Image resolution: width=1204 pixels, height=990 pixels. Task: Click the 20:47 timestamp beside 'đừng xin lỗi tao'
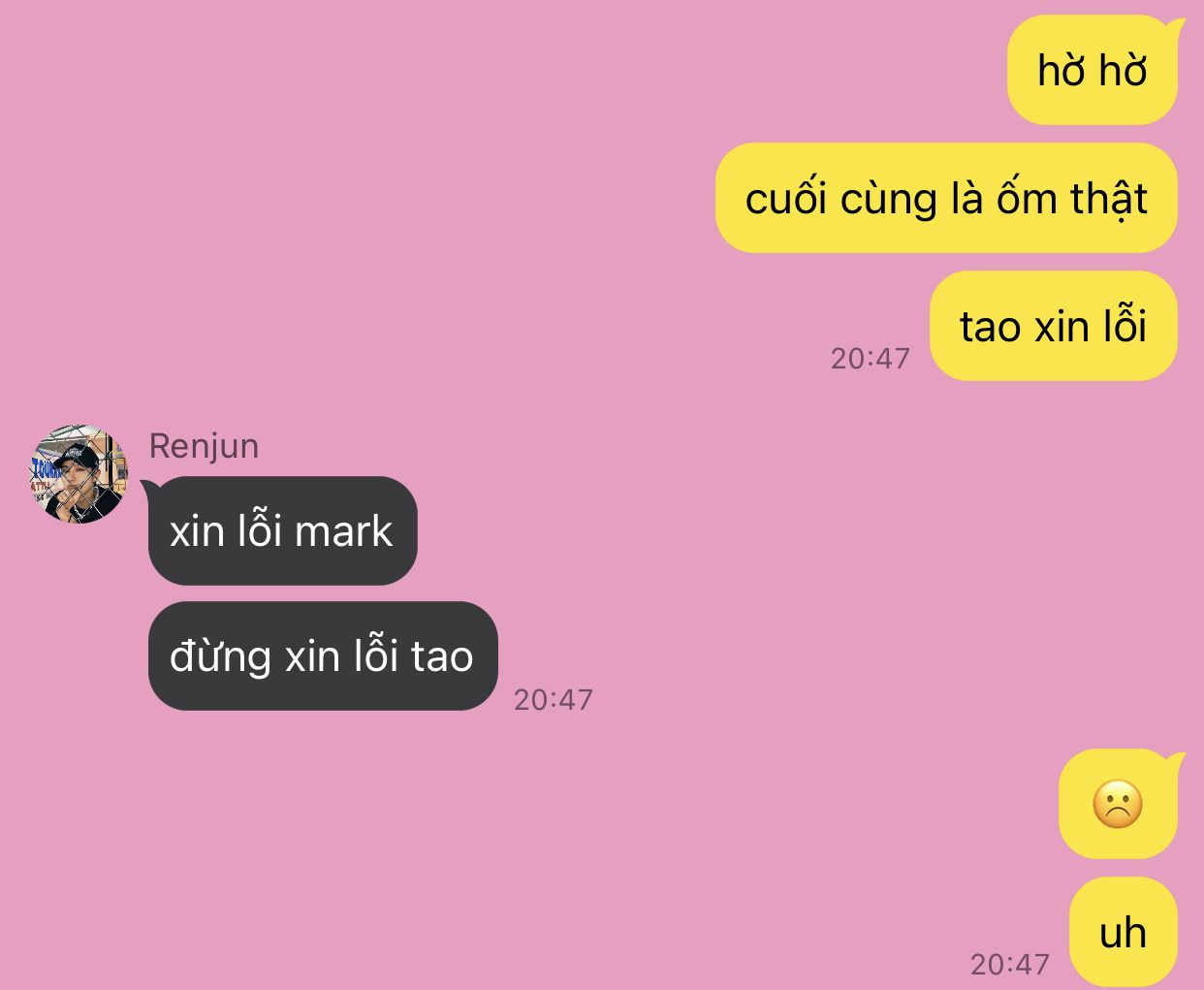coord(553,700)
